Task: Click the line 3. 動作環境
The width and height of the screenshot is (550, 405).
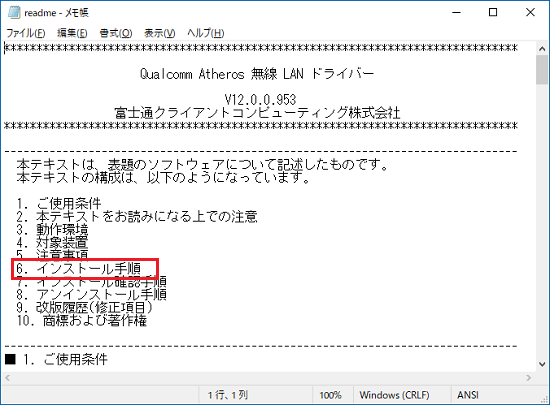Action: pyautogui.click(x=52, y=230)
